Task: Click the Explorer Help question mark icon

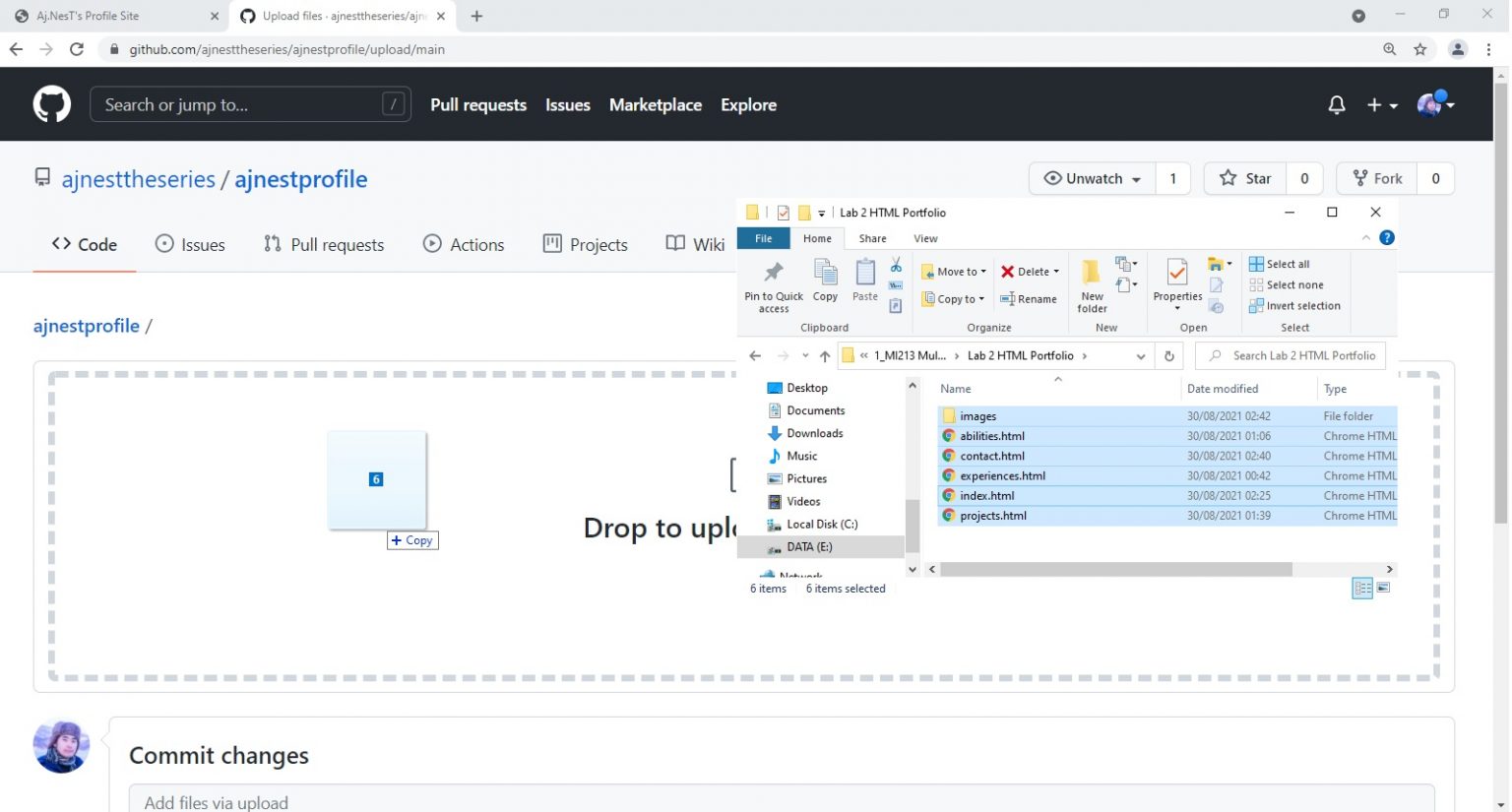Action: [1386, 237]
